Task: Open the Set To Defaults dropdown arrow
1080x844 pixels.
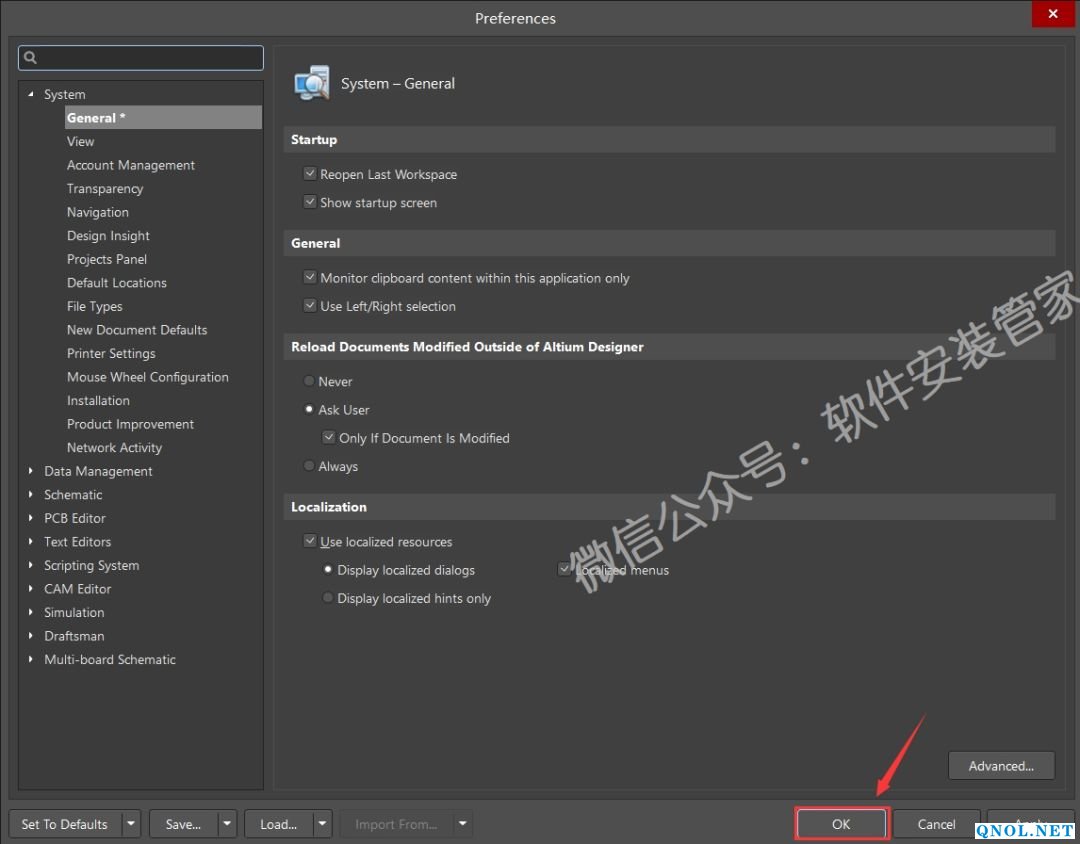Action: [x=131, y=824]
